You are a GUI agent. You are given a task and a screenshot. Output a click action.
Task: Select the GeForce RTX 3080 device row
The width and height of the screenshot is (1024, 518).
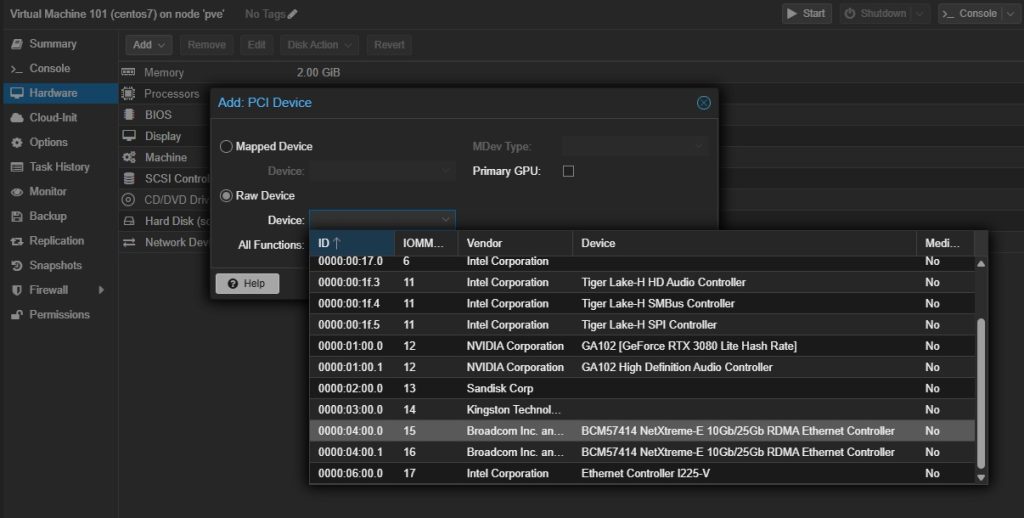643,346
